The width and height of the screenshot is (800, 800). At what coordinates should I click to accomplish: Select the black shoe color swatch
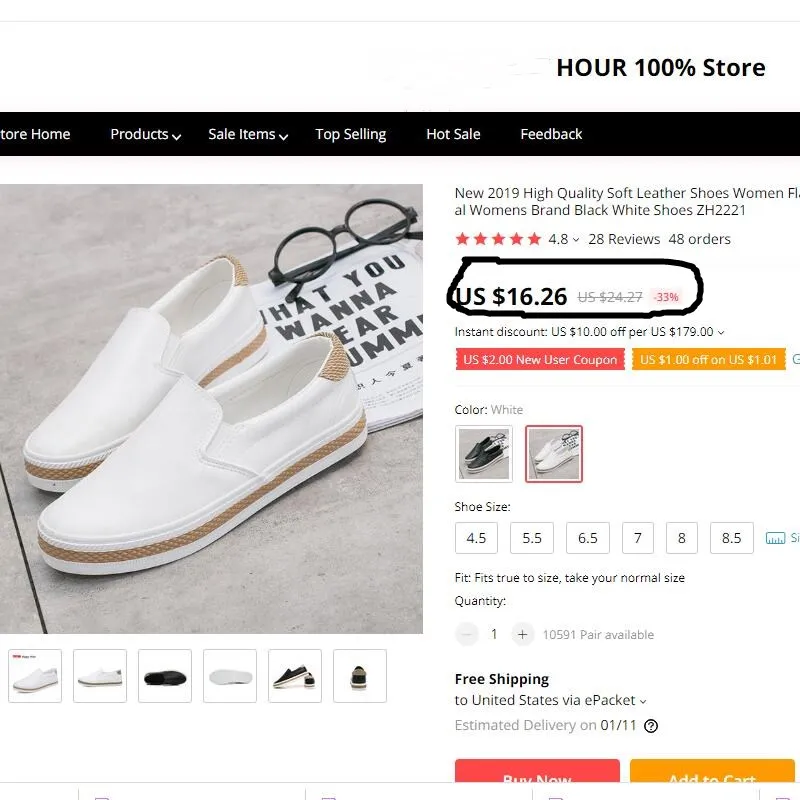click(x=484, y=454)
